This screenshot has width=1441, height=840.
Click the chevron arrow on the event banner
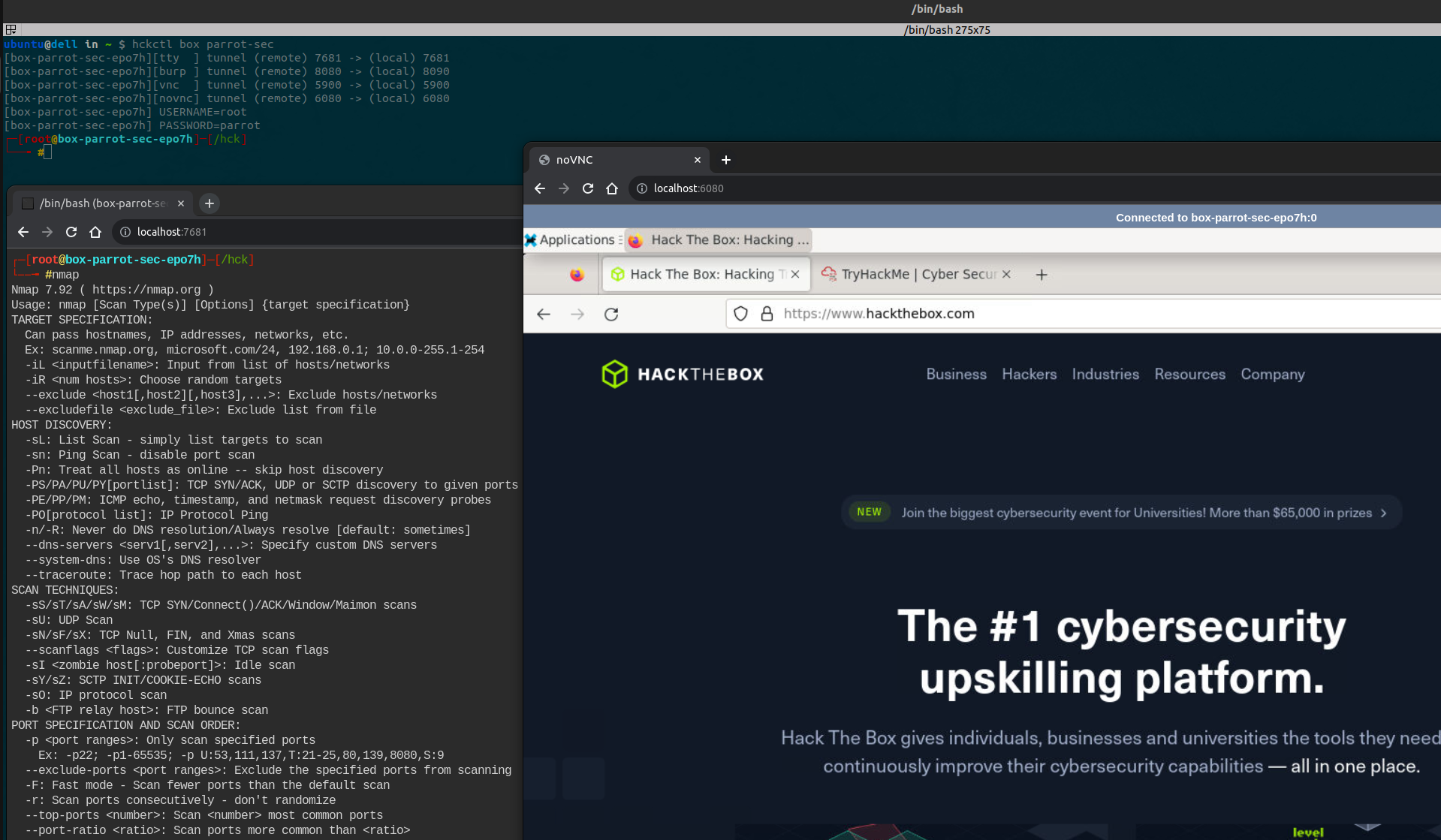tap(1383, 513)
